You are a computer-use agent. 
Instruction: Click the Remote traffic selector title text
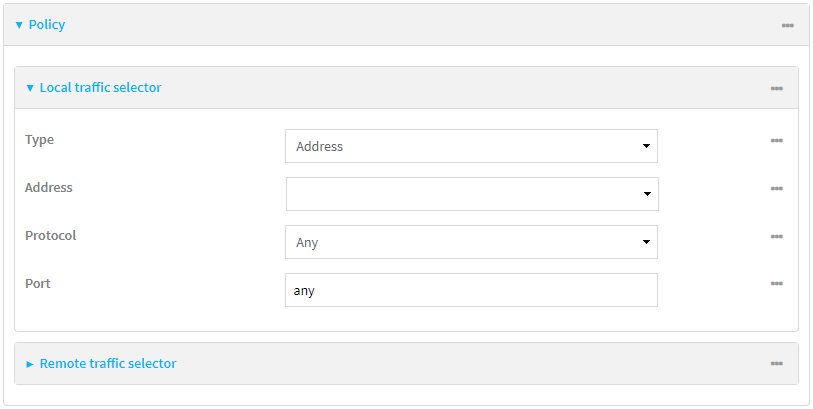pos(108,364)
